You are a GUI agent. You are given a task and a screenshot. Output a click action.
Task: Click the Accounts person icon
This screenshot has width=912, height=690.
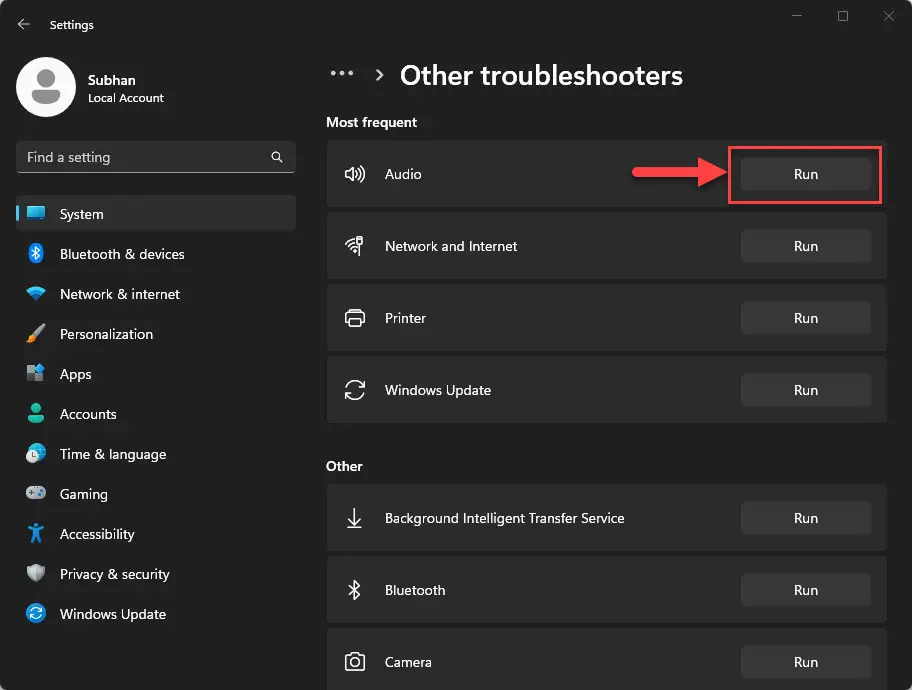coord(36,413)
